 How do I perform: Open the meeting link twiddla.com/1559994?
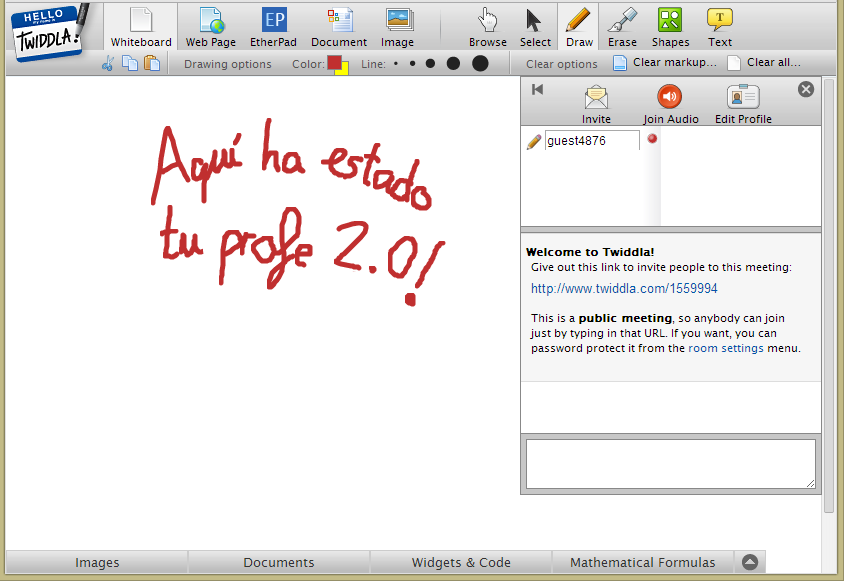624,288
